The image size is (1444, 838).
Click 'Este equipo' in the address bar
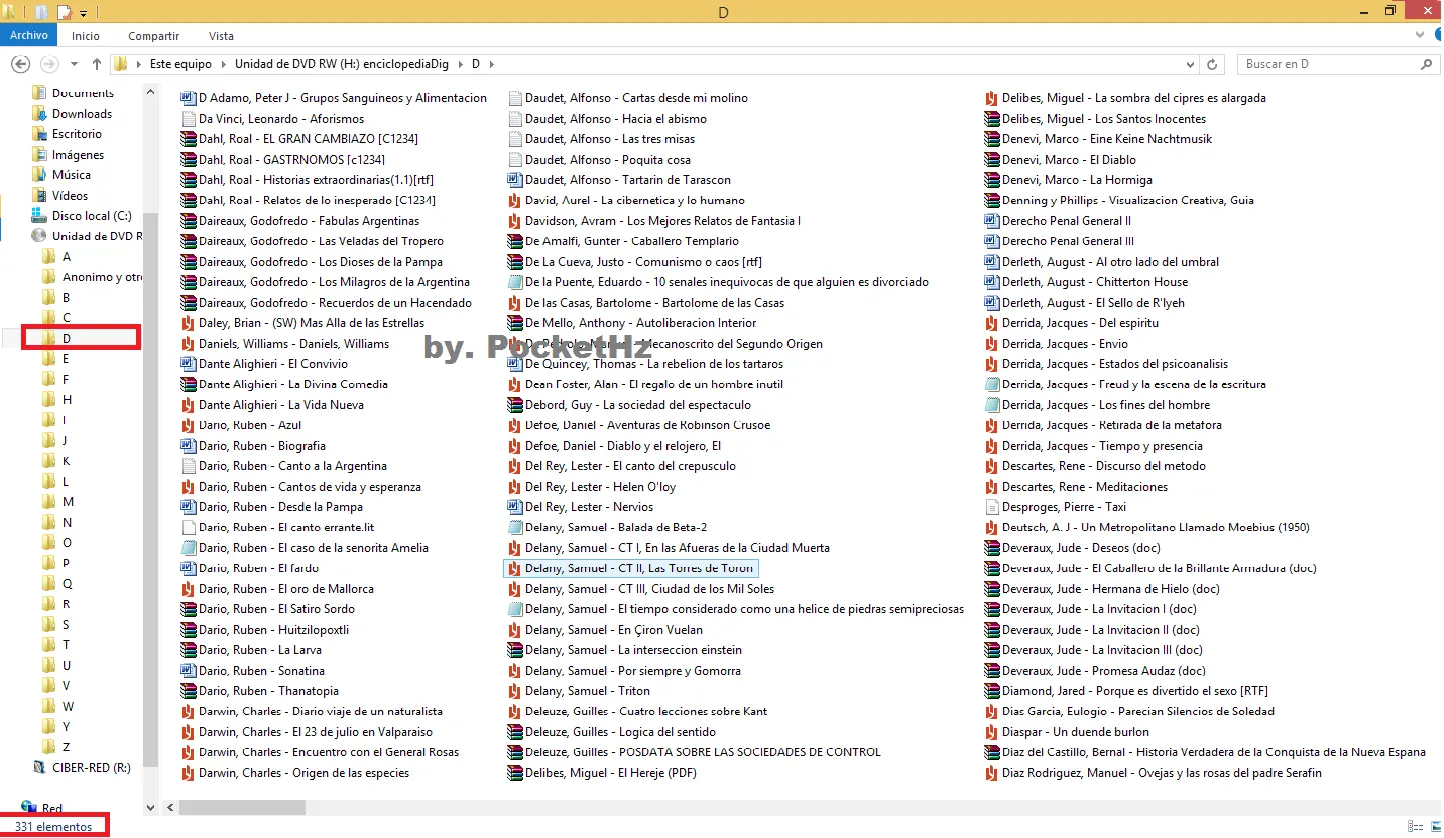click(x=181, y=64)
